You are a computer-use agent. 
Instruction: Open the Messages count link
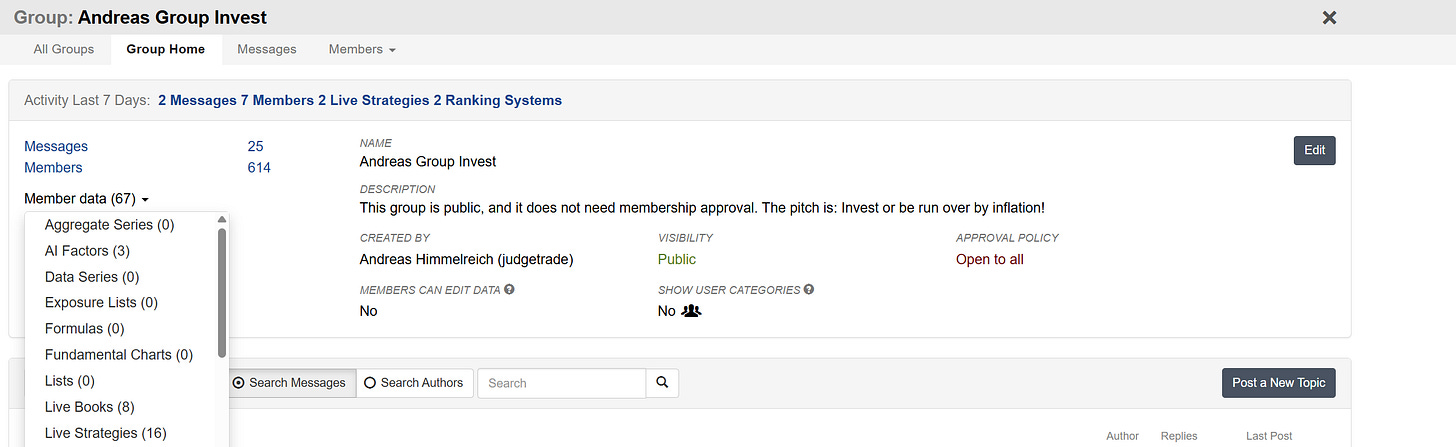point(255,146)
